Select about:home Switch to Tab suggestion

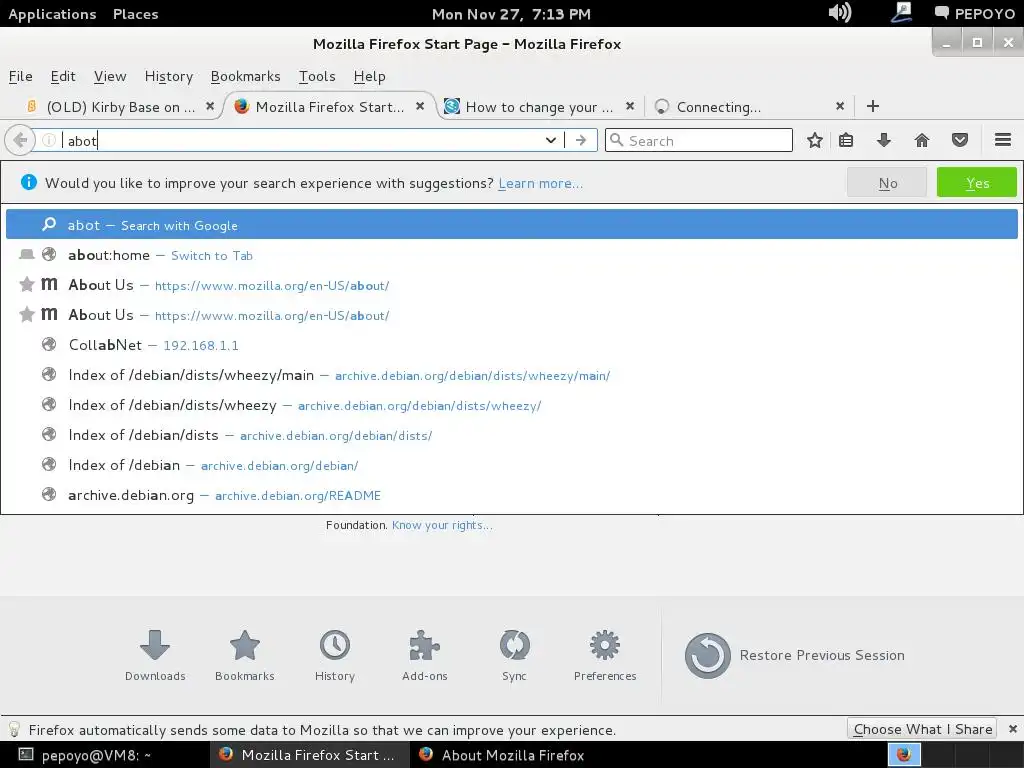511,255
